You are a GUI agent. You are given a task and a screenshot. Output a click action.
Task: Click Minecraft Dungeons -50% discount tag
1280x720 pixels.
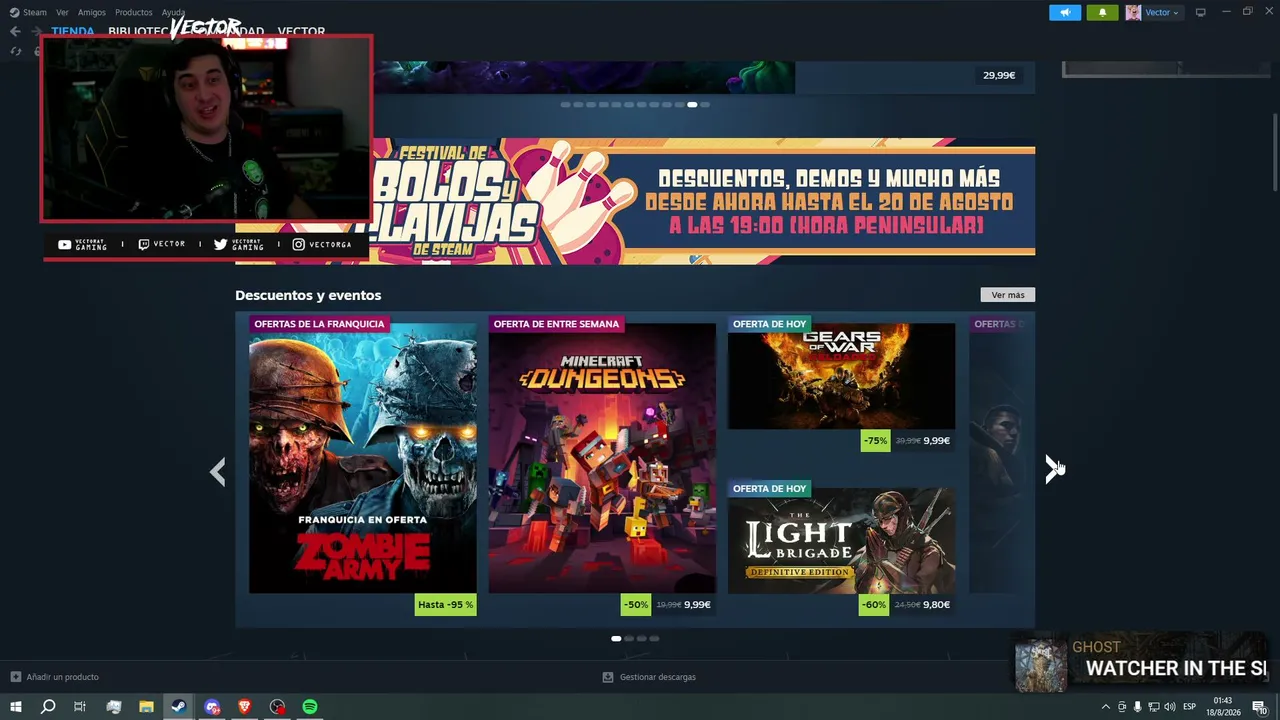point(636,605)
